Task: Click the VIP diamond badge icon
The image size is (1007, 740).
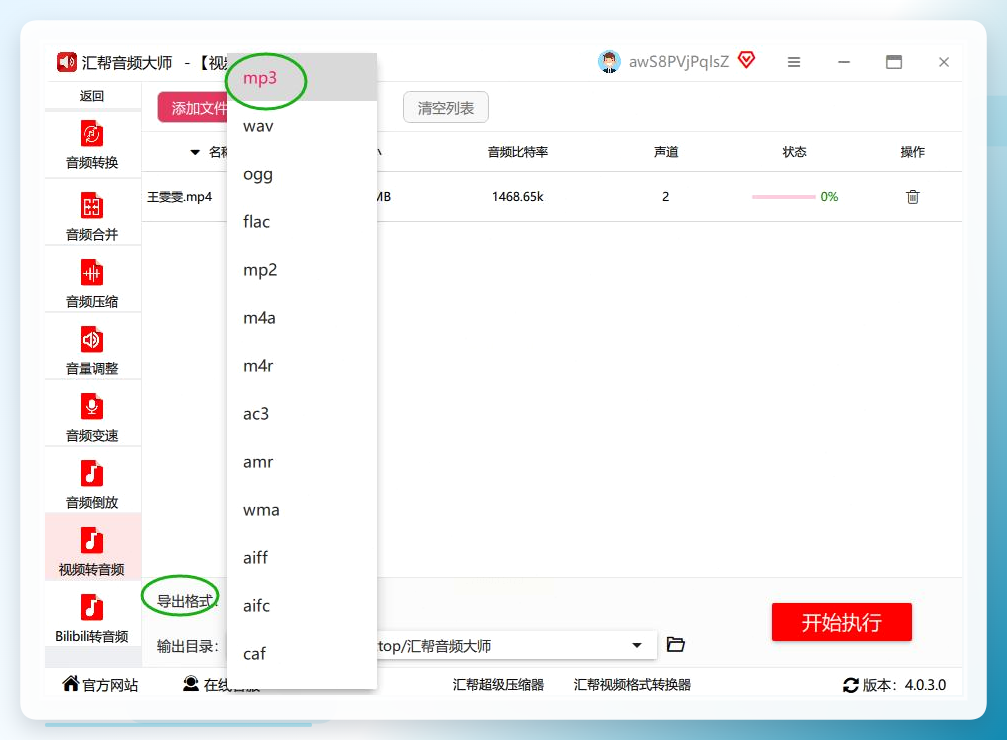Action: pyautogui.click(x=746, y=60)
